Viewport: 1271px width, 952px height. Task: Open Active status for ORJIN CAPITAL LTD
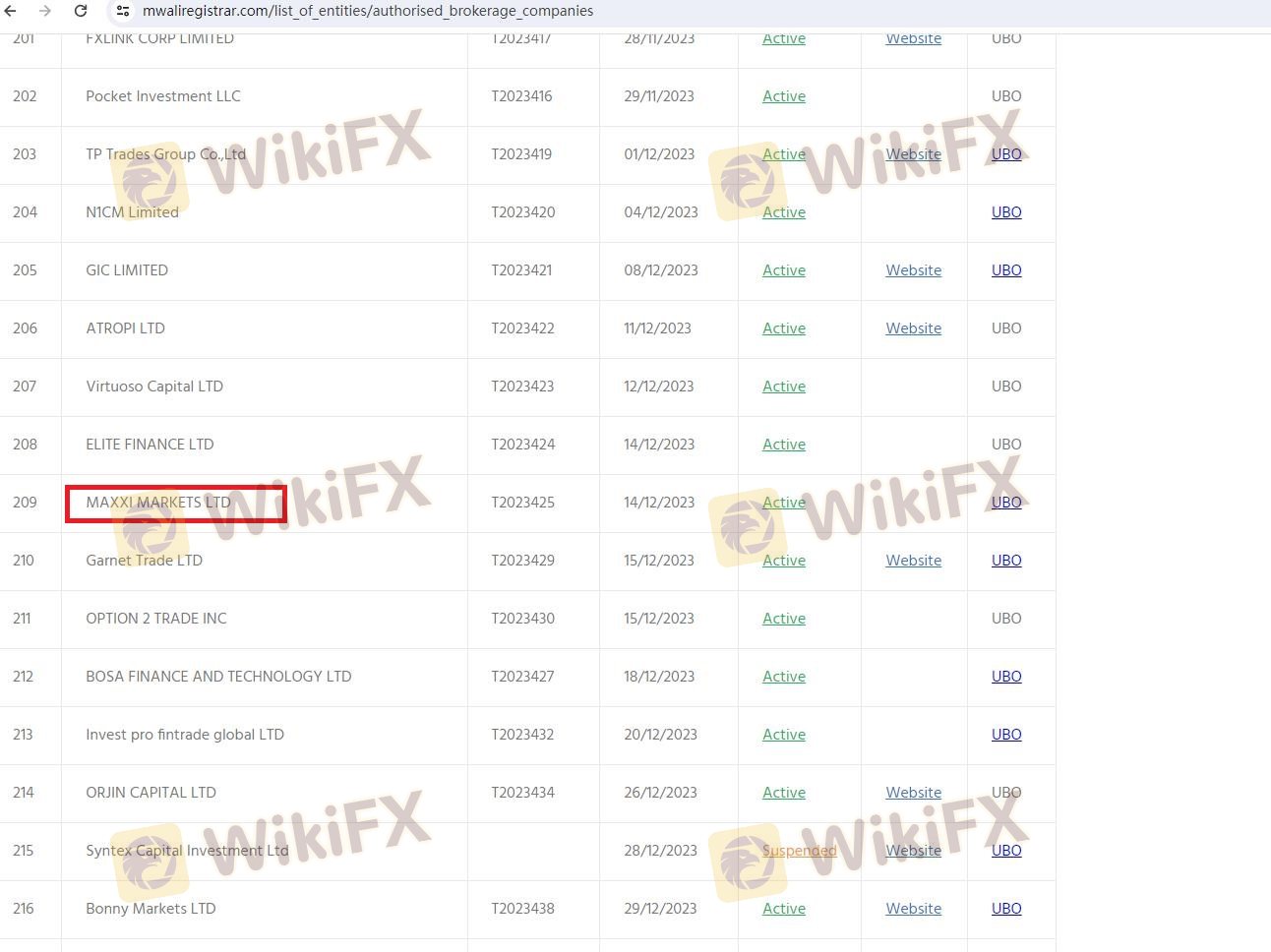click(784, 793)
